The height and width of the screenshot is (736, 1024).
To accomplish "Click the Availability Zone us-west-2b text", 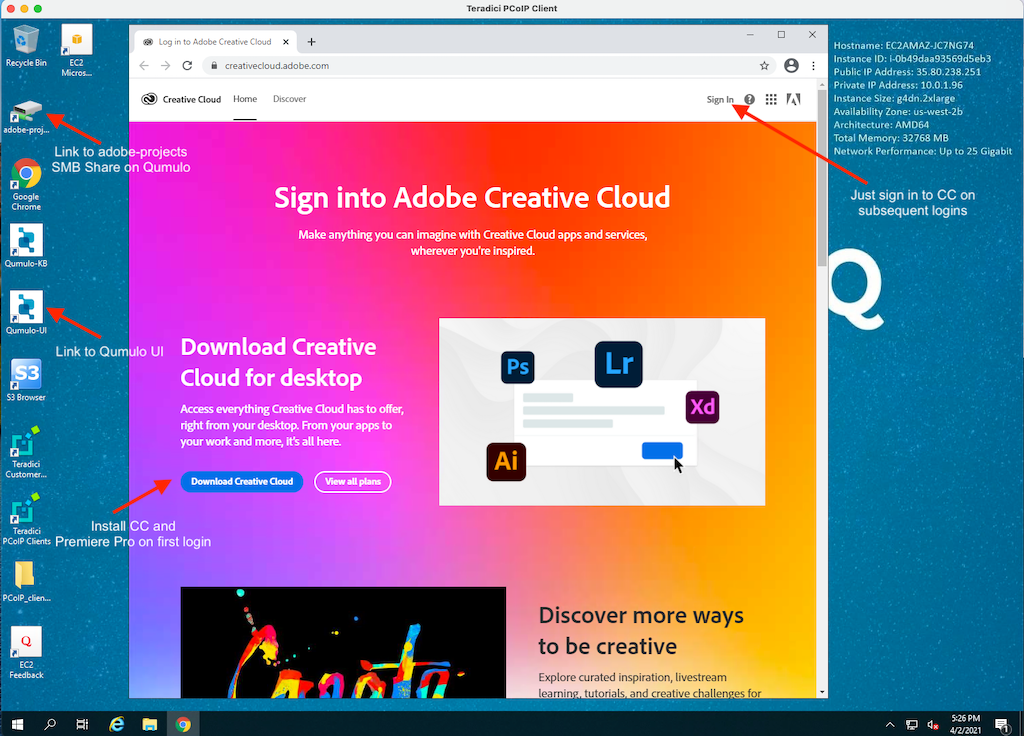I will (898, 112).
